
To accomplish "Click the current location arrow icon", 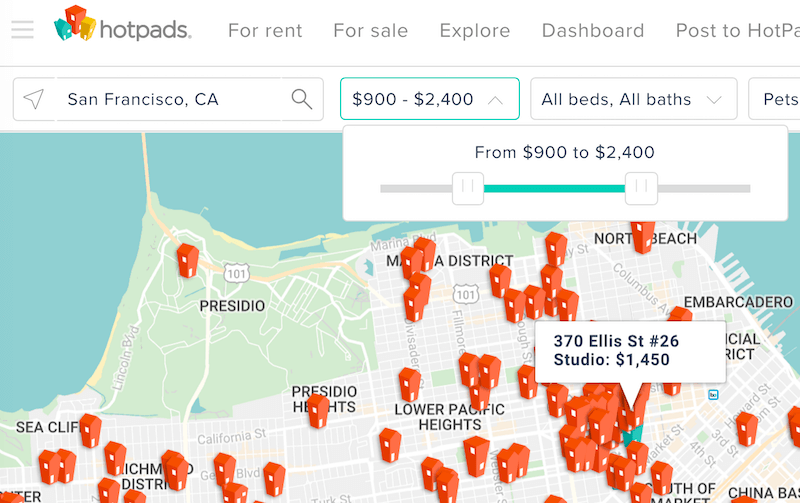I will (34, 99).
